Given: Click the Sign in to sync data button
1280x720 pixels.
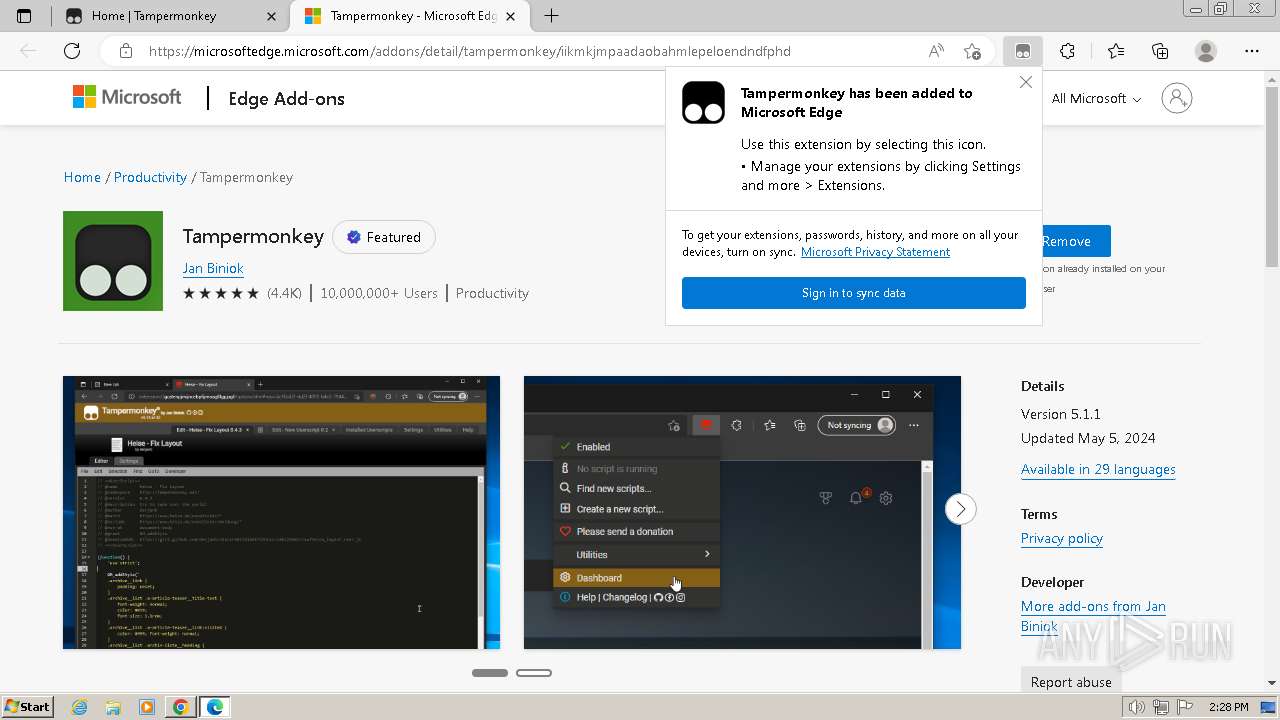Looking at the screenshot, I should [853, 293].
